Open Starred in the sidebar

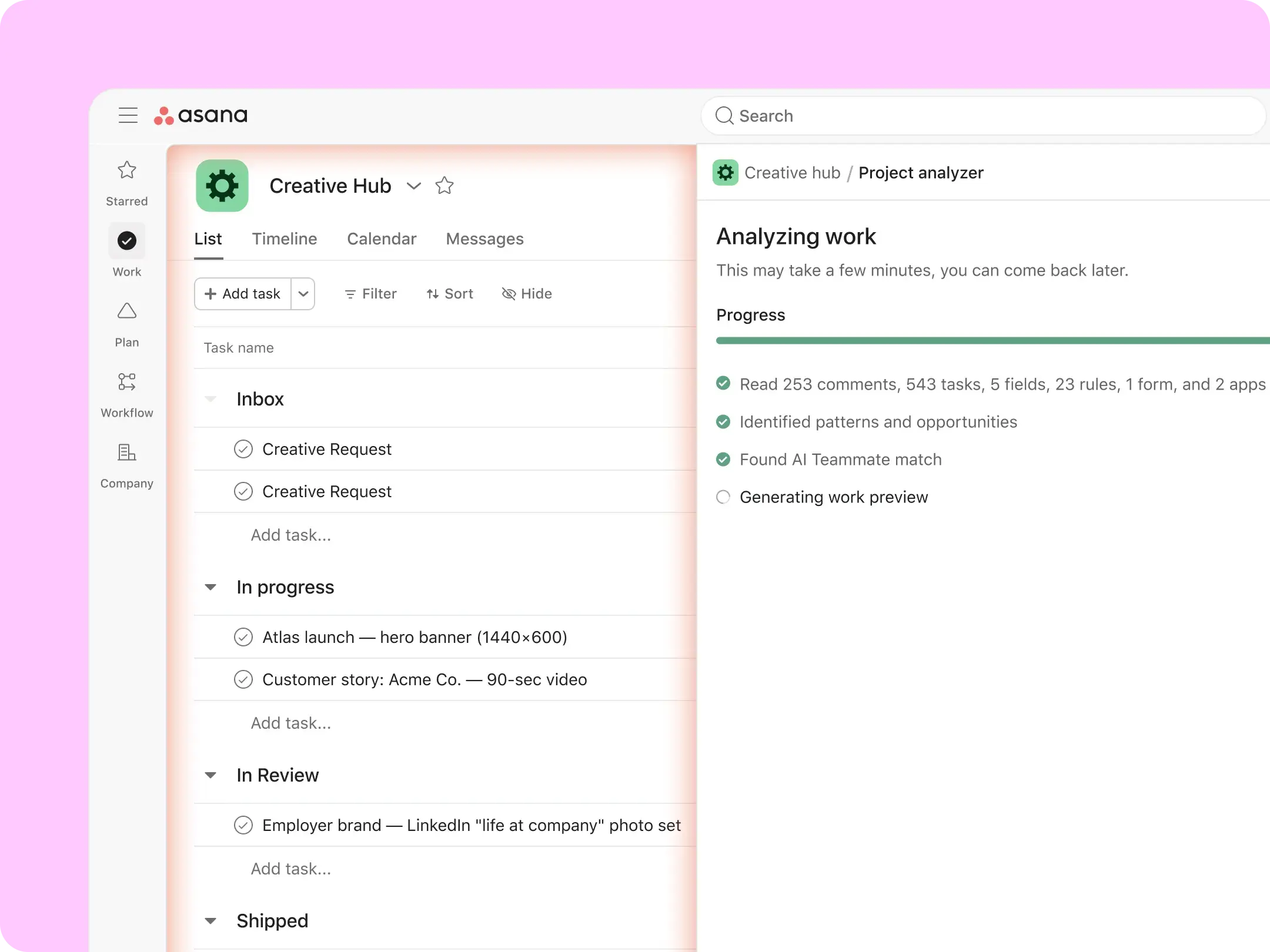tap(127, 183)
